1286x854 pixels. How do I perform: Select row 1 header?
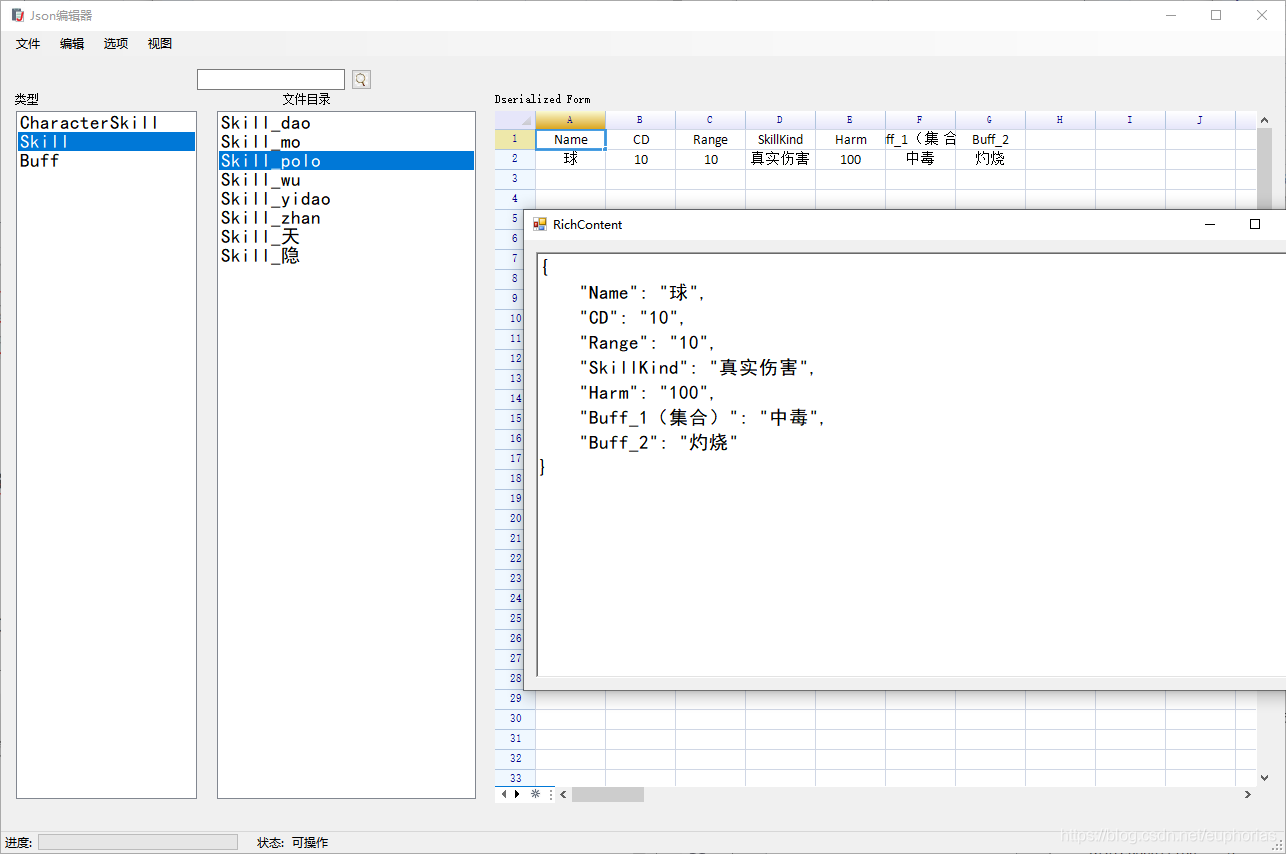tap(515, 139)
